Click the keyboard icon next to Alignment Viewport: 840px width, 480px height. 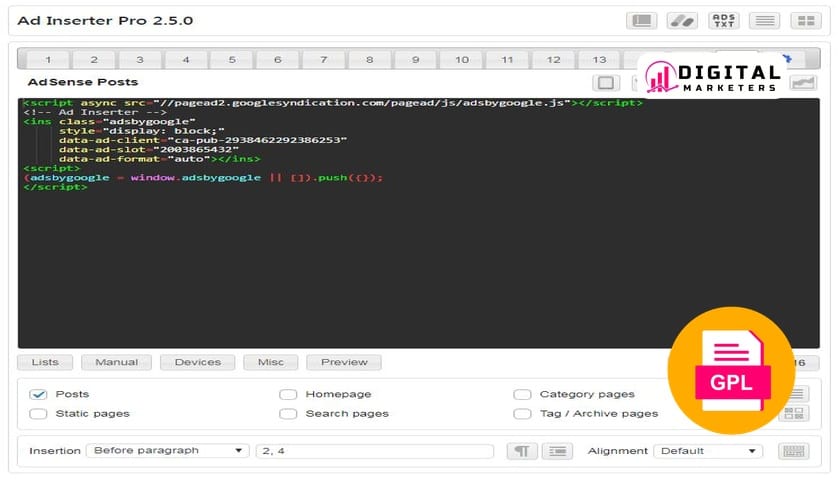(794, 451)
